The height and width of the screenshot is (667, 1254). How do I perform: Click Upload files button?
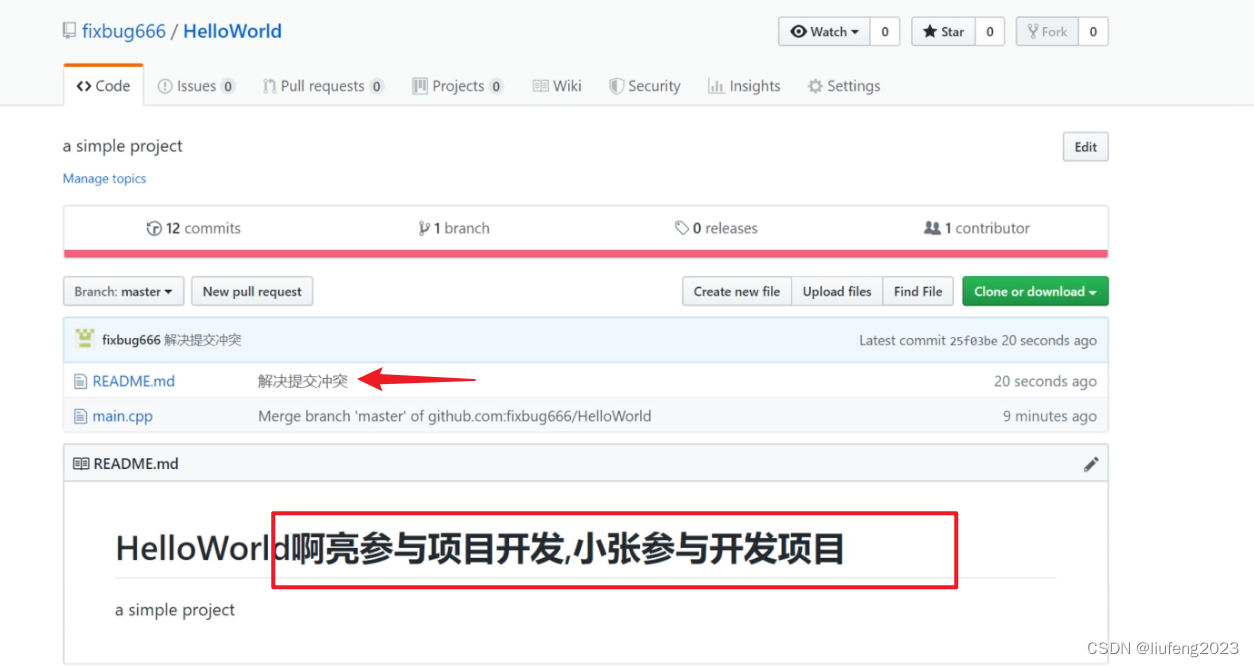[837, 291]
